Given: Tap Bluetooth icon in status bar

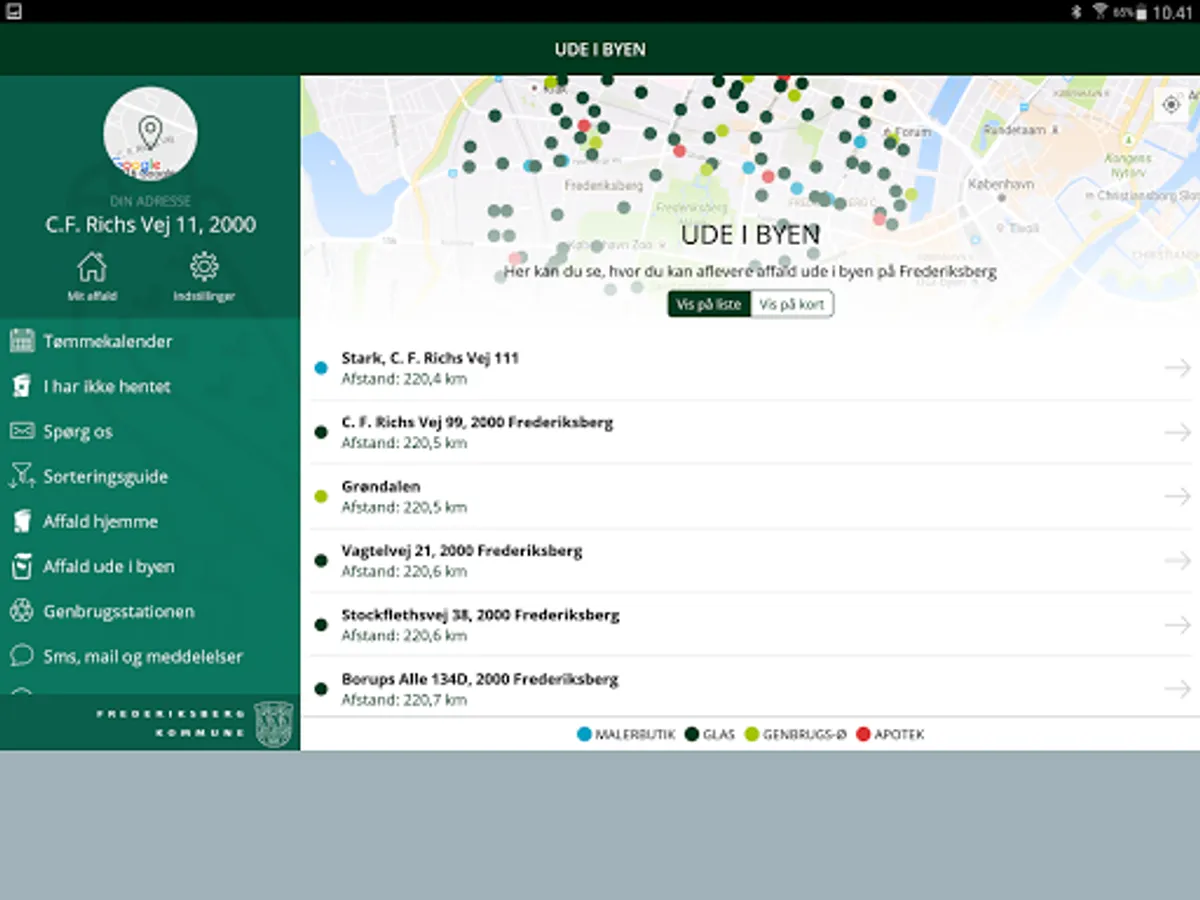Looking at the screenshot, I should pos(1077,12).
